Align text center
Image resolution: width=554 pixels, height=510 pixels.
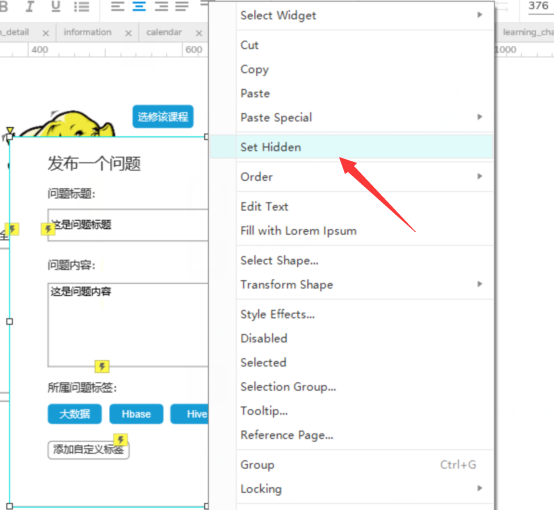pos(139,6)
